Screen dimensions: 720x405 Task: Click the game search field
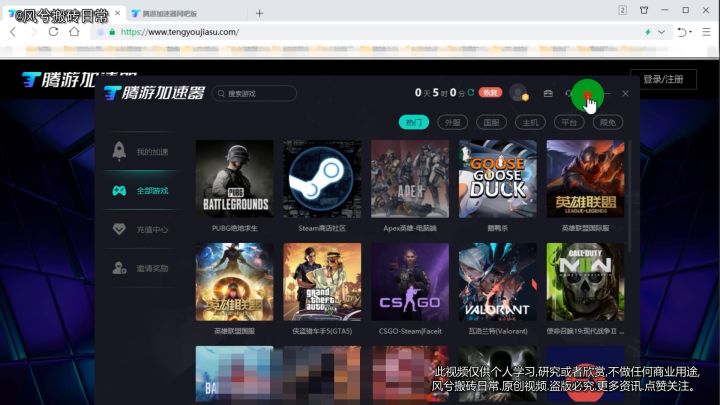pyautogui.click(x=254, y=94)
